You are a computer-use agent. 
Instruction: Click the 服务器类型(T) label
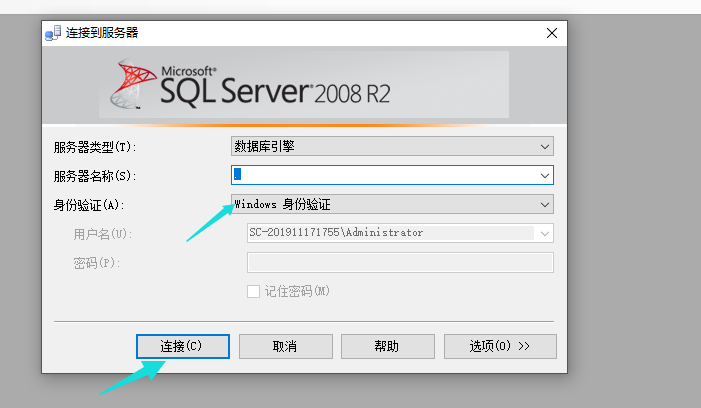[94, 147]
